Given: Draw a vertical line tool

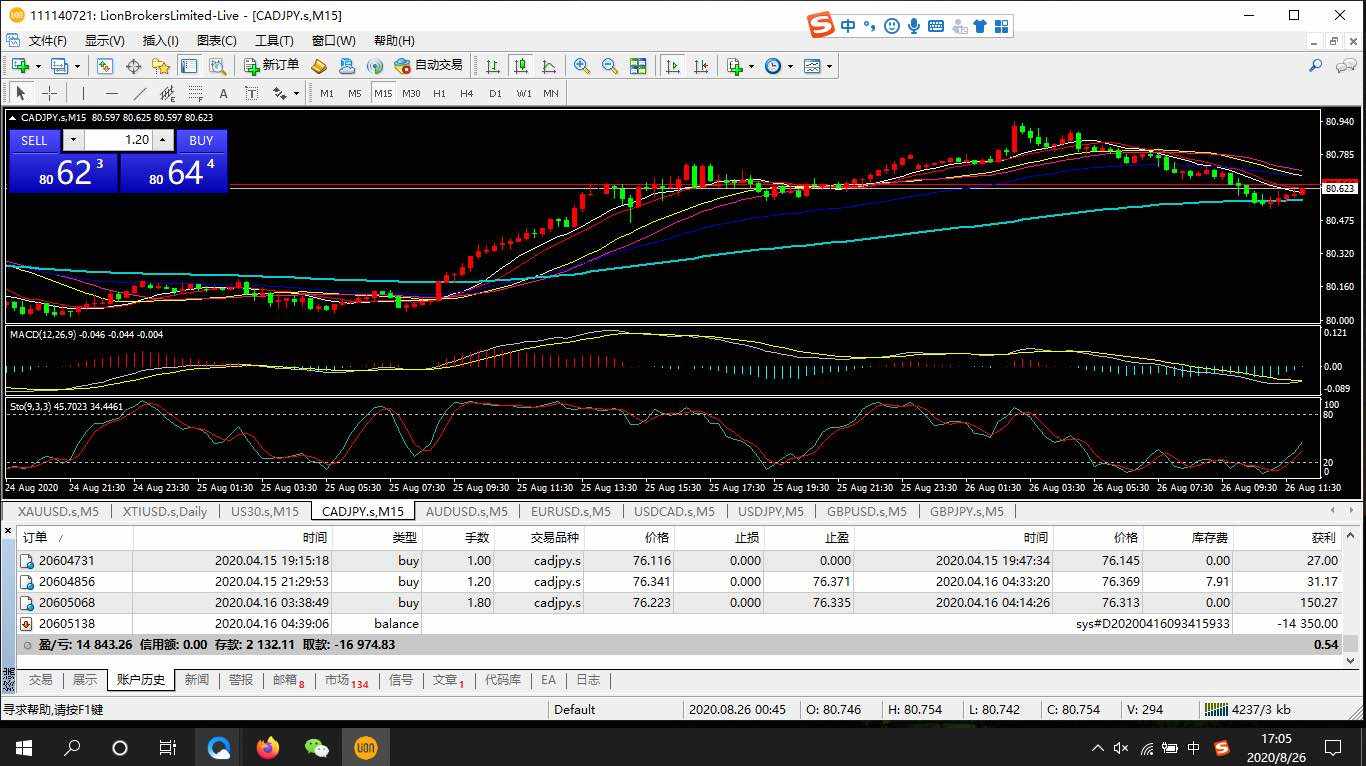Looking at the screenshot, I should click(x=83, y=93).
